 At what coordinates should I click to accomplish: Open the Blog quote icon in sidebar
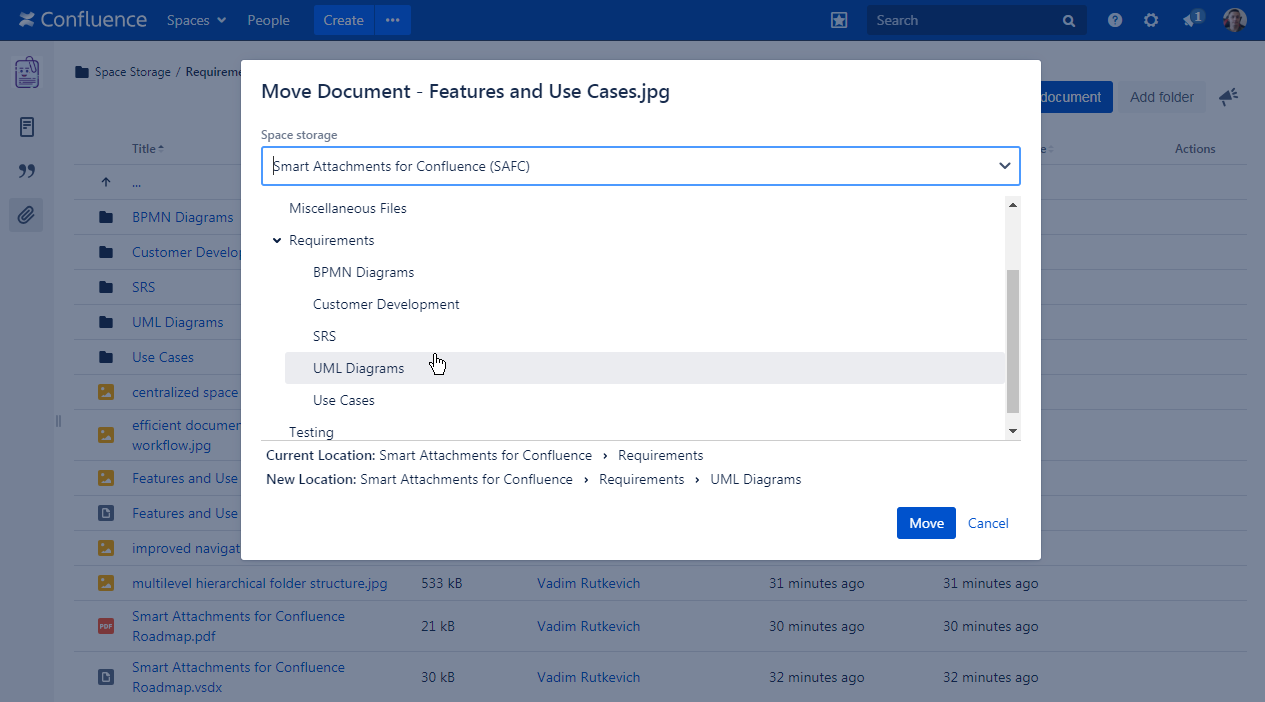pyautogui.click(x=27, y=171)
